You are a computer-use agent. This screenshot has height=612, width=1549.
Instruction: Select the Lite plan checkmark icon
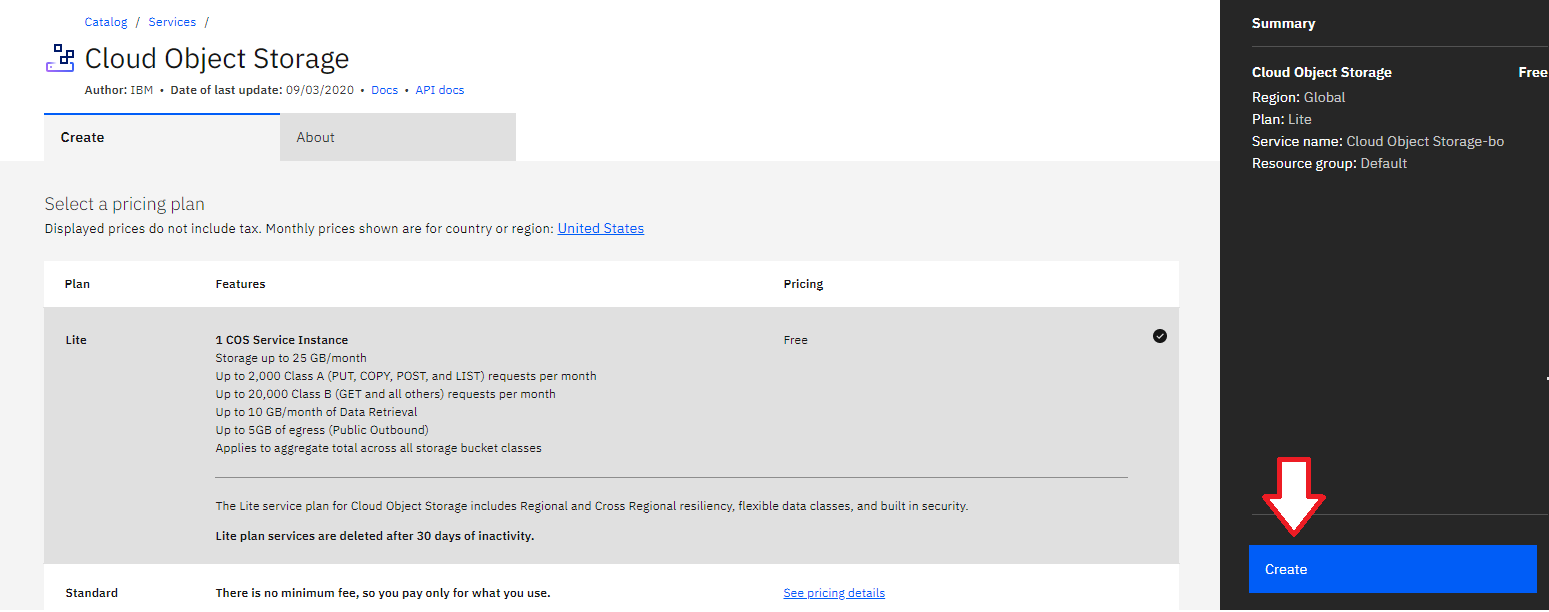click(x=1159, y=337)
